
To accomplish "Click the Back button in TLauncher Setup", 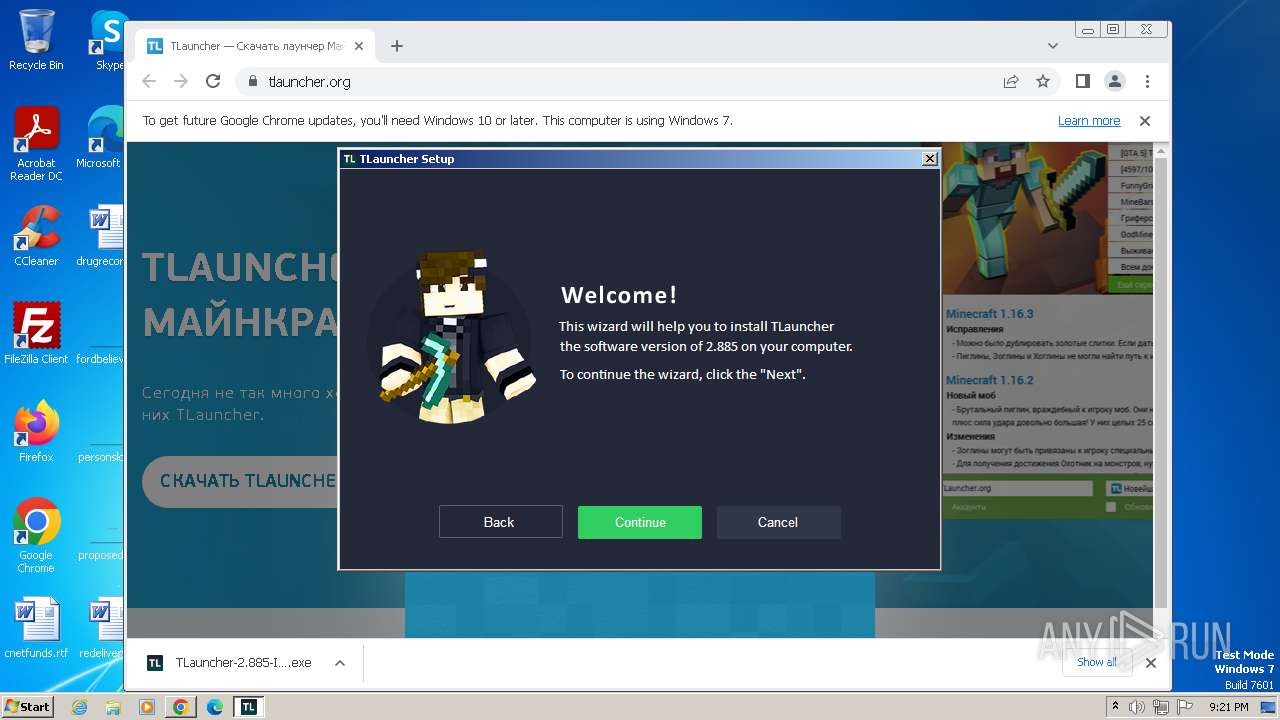I will tap(500, 522).
